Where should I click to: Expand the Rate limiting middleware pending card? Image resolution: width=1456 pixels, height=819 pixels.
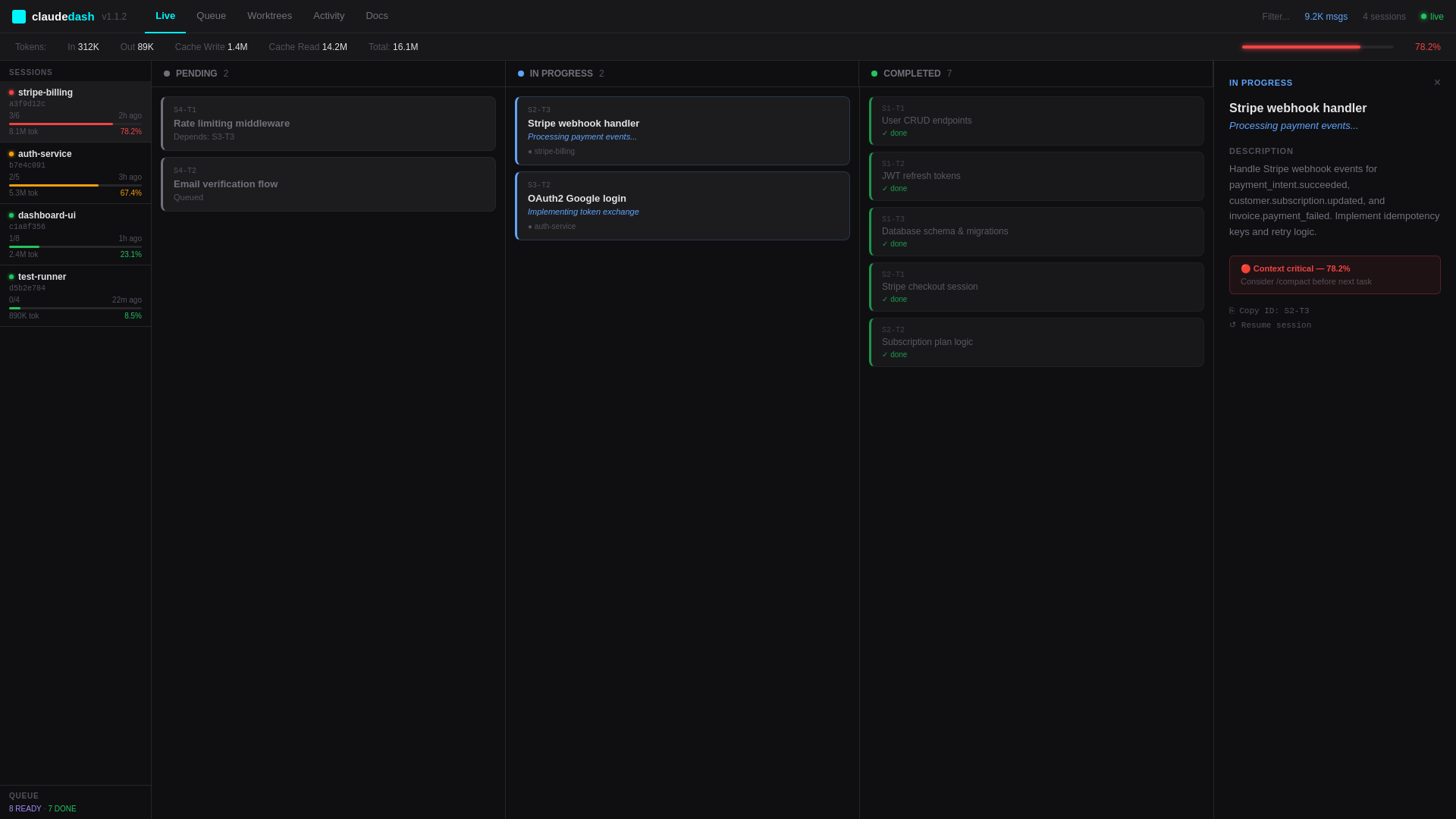click(328, 123)
